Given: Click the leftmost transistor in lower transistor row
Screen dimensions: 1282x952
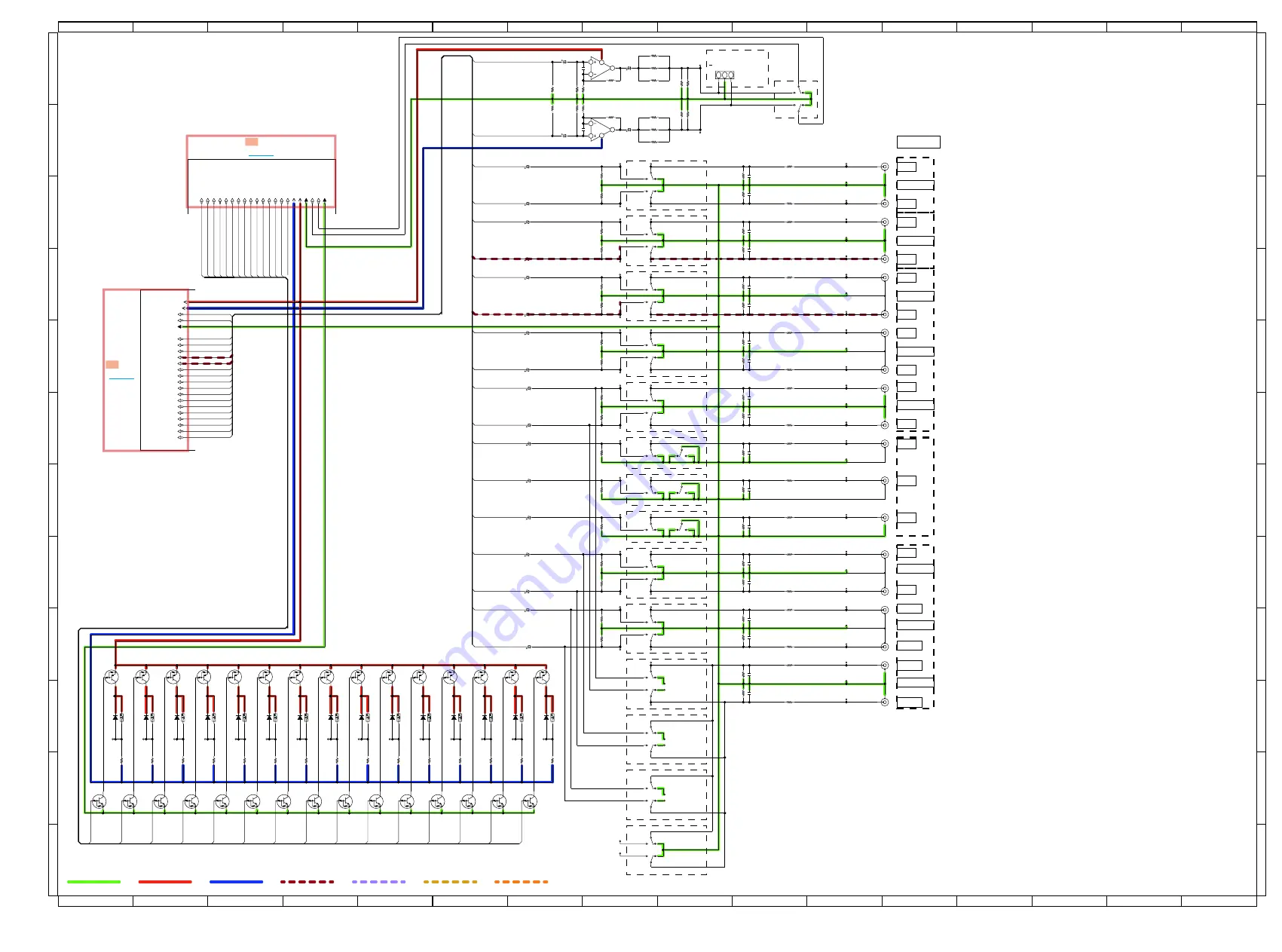Looking at the screenshot, I should coord(99,802).
